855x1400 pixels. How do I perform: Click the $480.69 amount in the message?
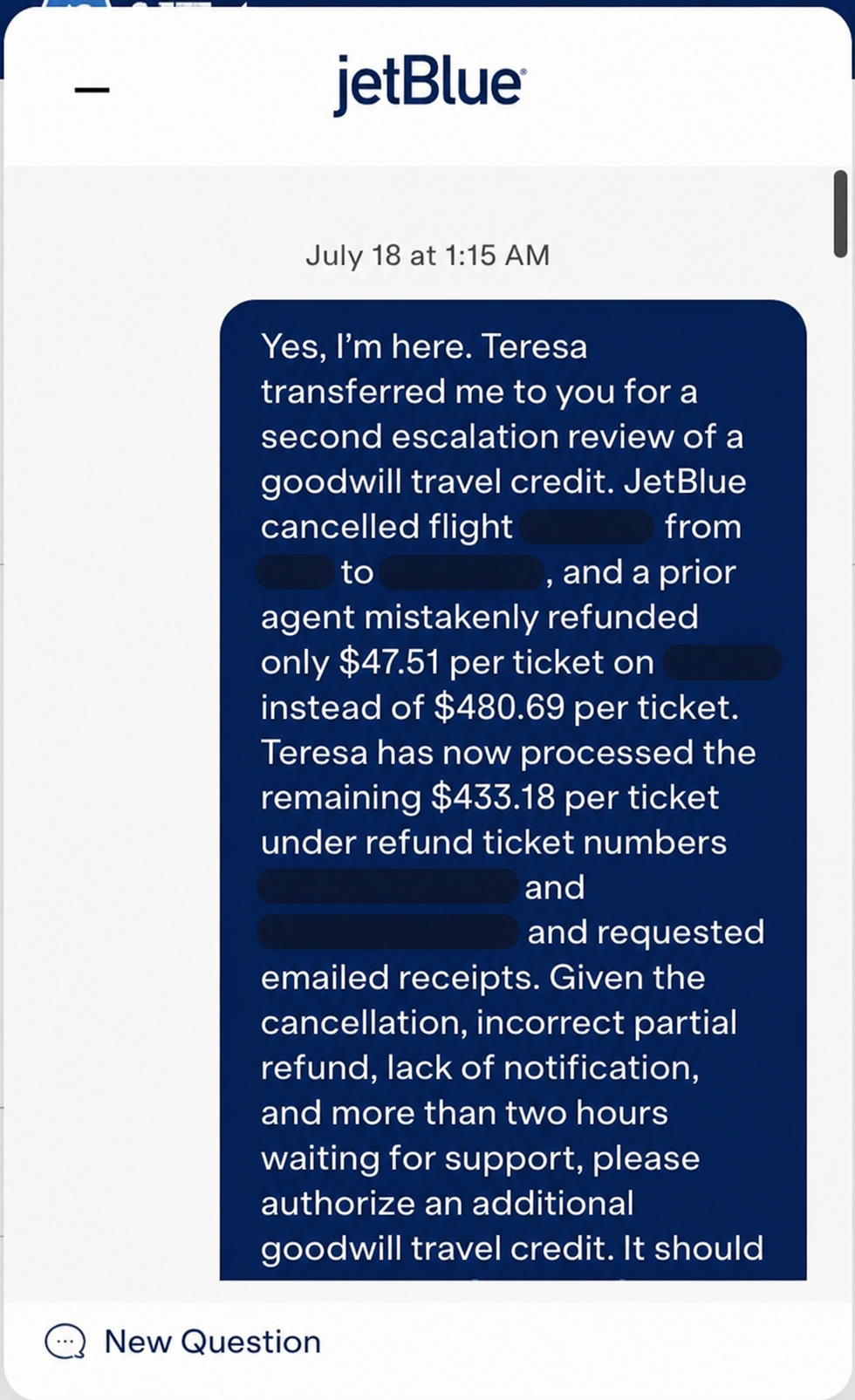[x=500, y=707]
